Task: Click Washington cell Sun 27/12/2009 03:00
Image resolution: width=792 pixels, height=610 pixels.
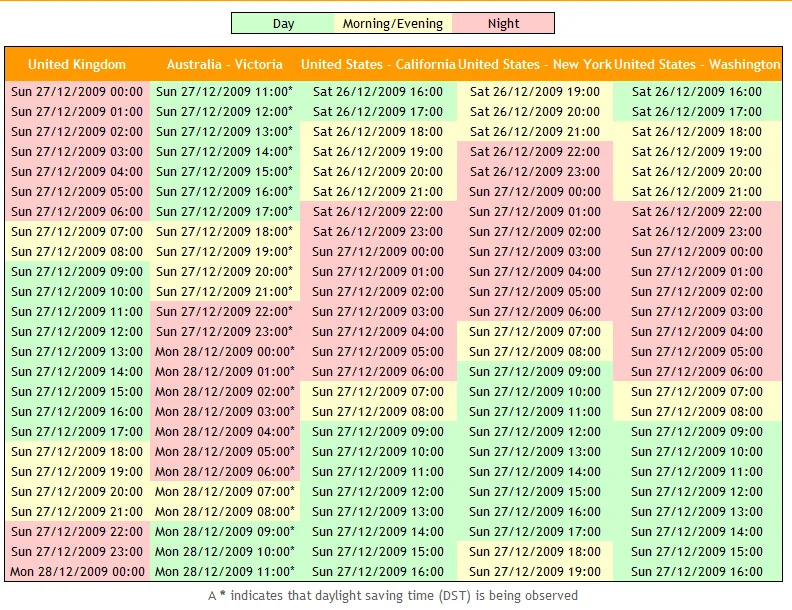Action: [697, 312]
